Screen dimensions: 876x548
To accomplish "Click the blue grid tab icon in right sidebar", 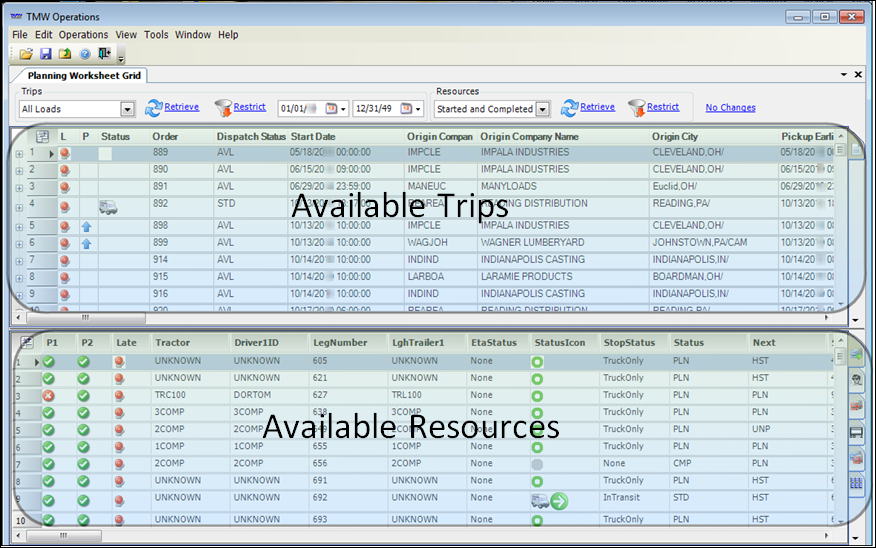I will coord(857,483).
